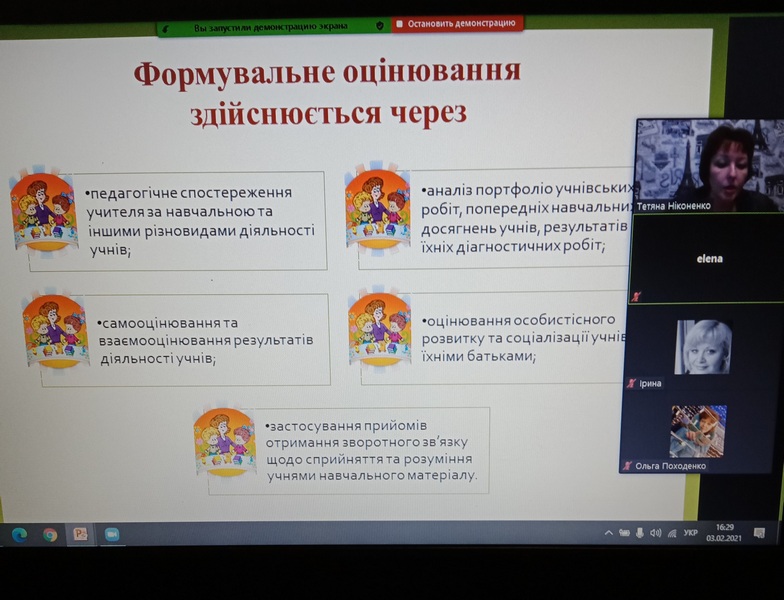This screenshot has width=784, height=600.
Task: Select the 'застосування прийомів' text box
Action: 372,450
